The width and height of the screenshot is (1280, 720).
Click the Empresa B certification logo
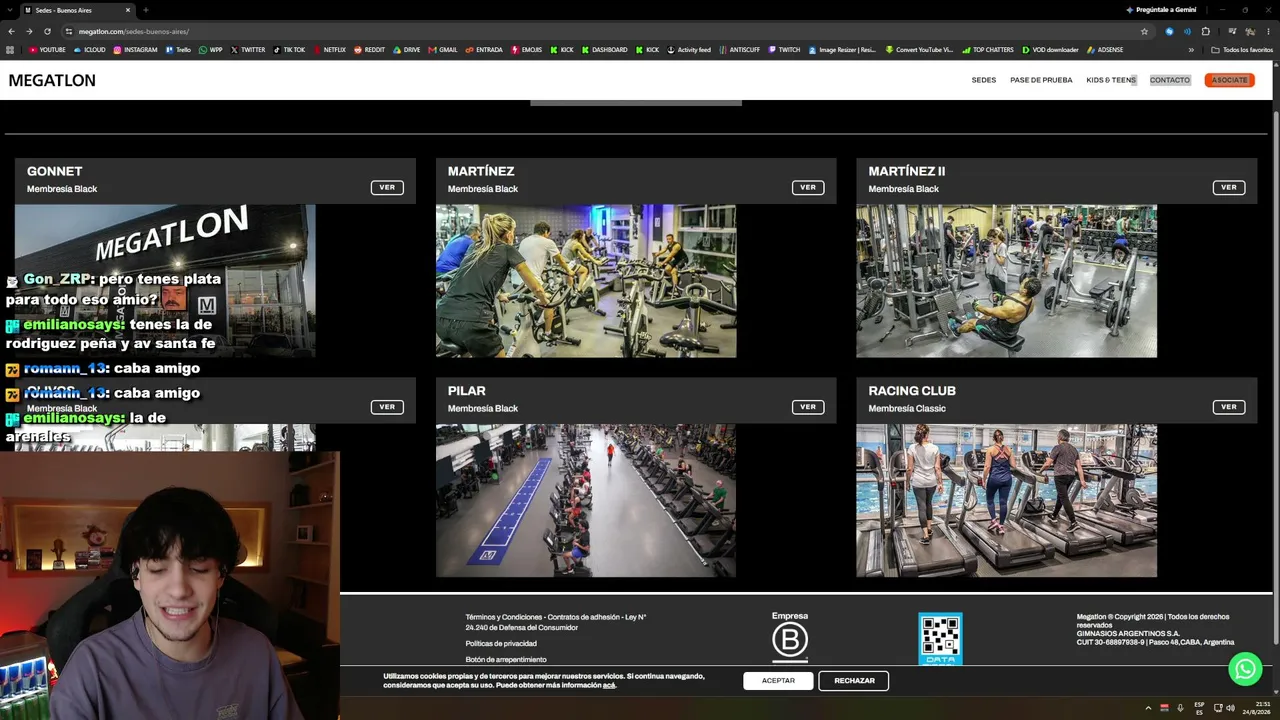pyautogui.click(x=790, y=637)
